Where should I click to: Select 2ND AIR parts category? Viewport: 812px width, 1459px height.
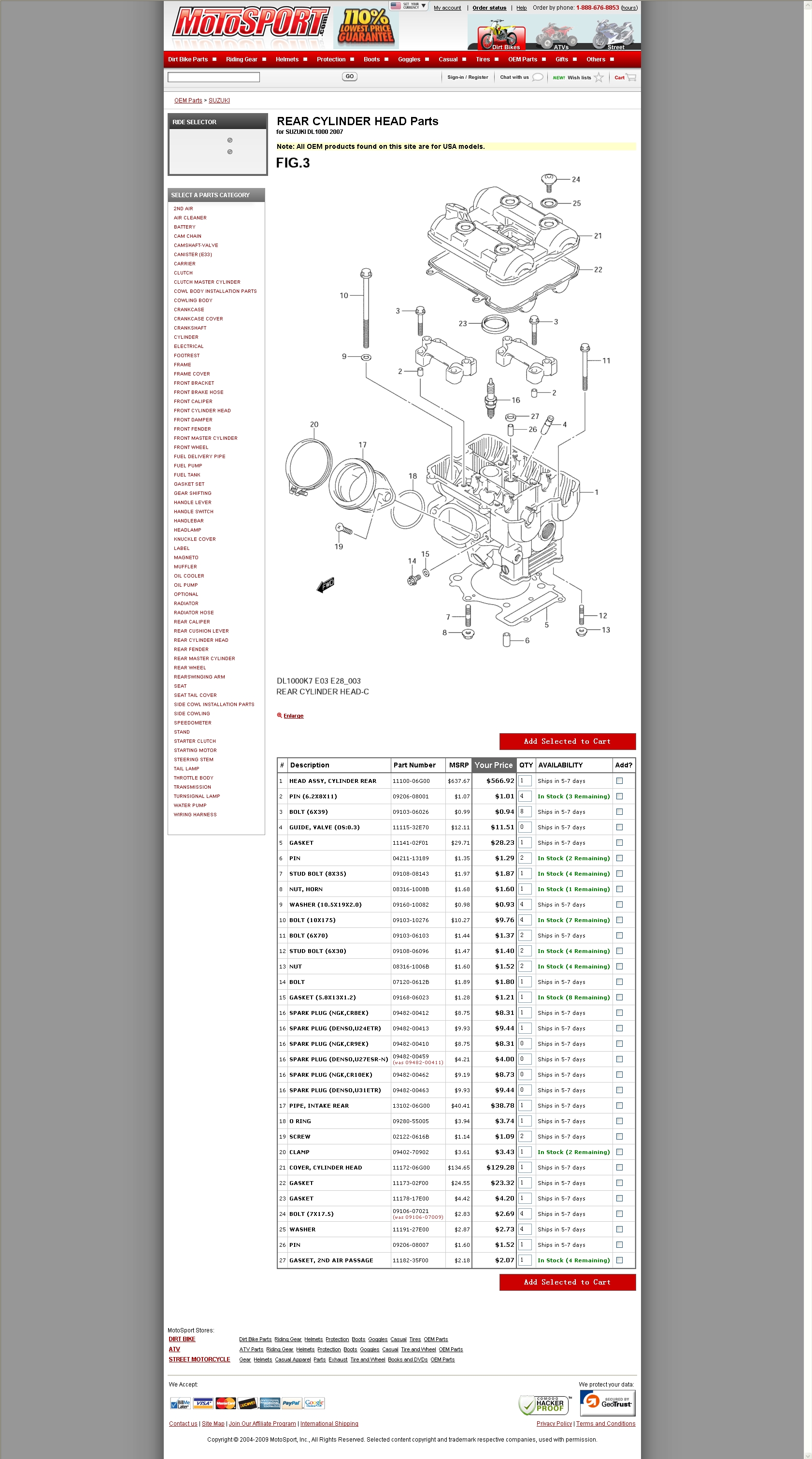click(x=184, y=208)
